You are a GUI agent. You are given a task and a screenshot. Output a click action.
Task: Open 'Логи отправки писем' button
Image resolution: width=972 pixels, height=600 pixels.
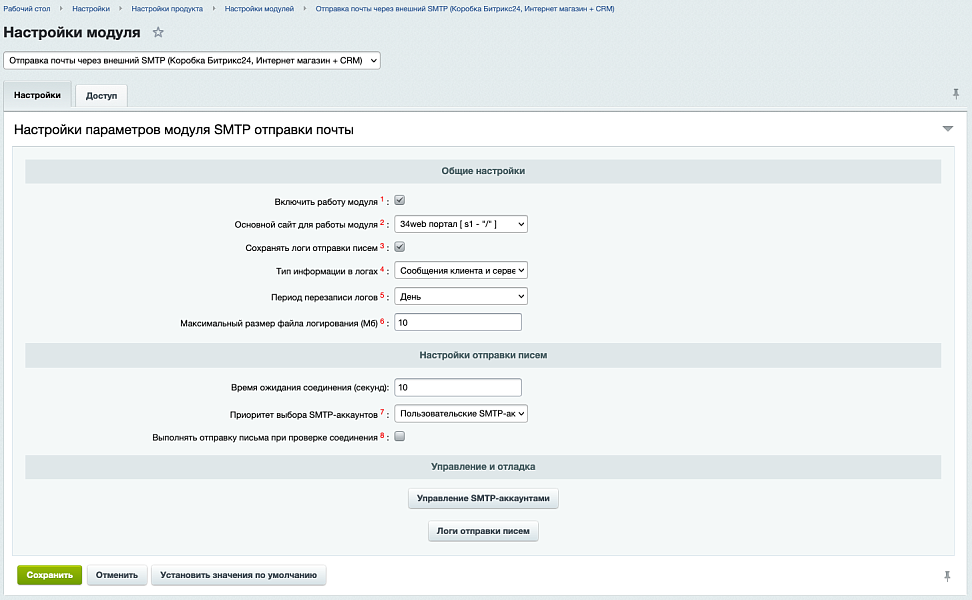point(483,531)
